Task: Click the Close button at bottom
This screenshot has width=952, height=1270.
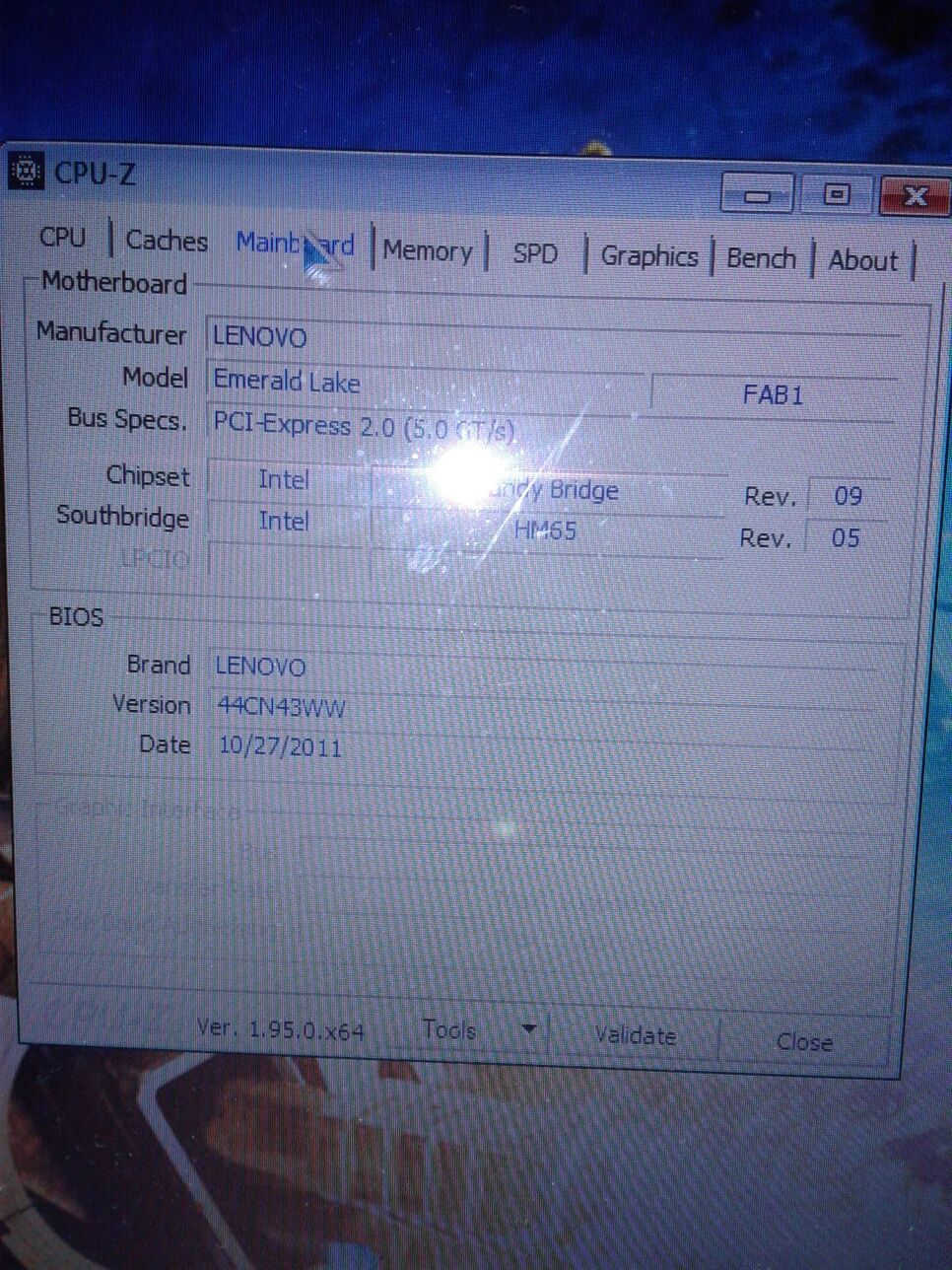Action: (804, 1041)
